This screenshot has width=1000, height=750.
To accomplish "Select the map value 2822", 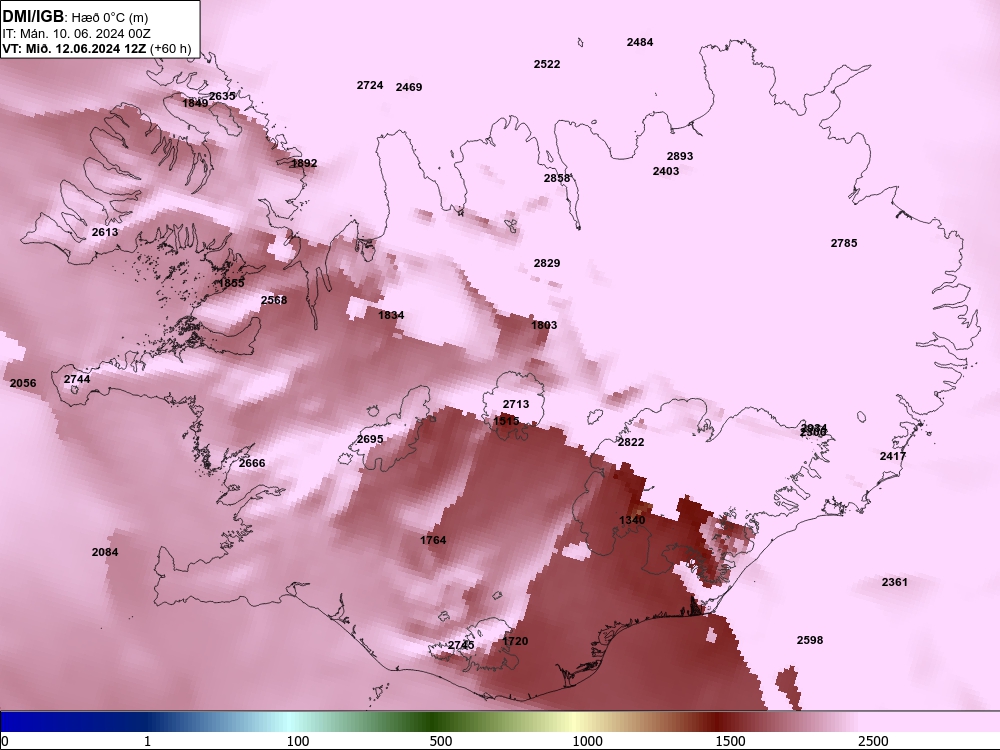I will point(631,442).
